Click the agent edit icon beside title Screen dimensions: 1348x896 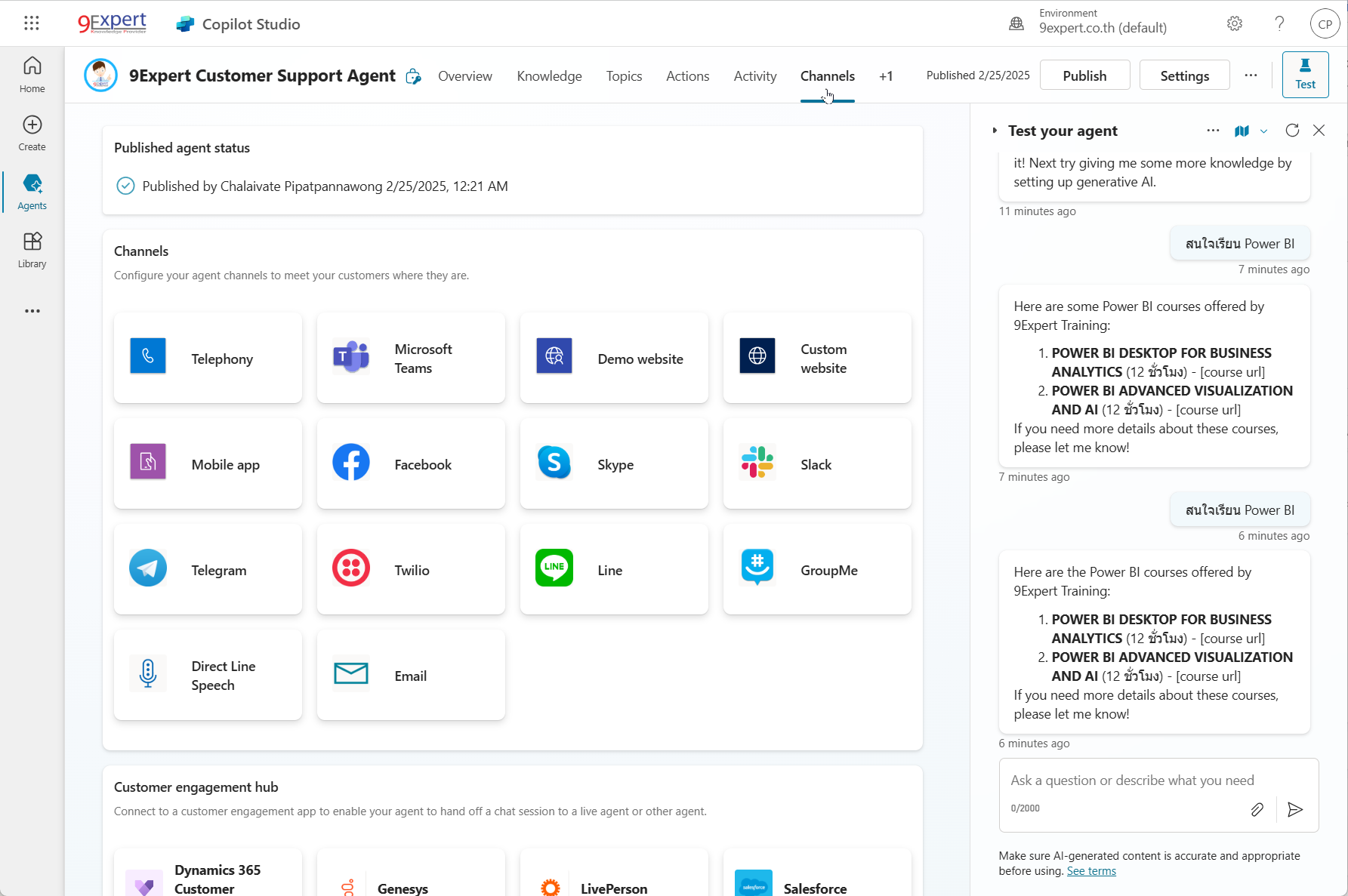tap(413, 76)
